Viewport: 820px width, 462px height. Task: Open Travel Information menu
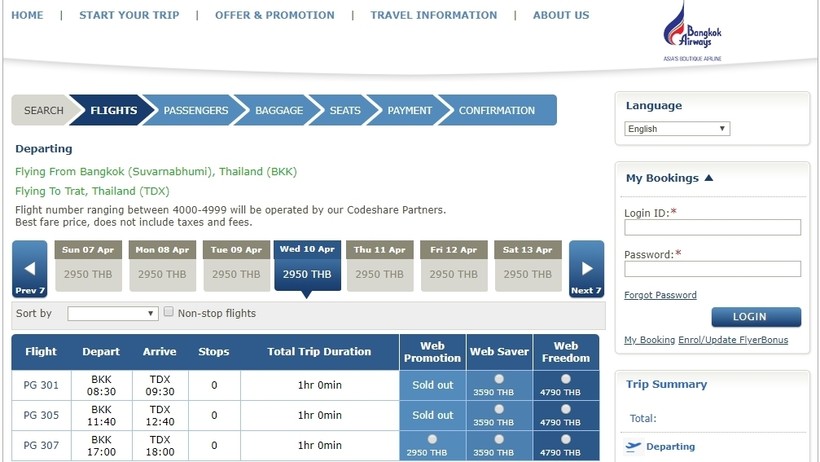pos(433,16)
